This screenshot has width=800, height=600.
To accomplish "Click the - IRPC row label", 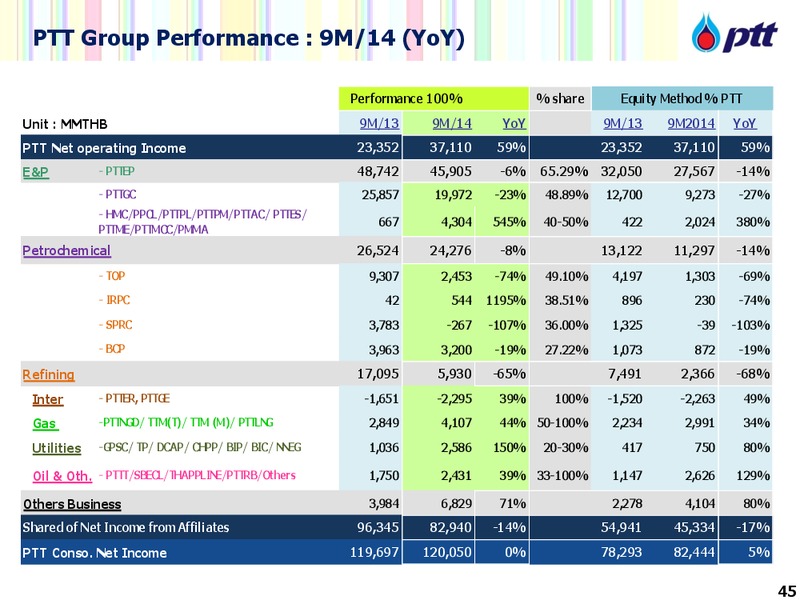I will 114,300.
